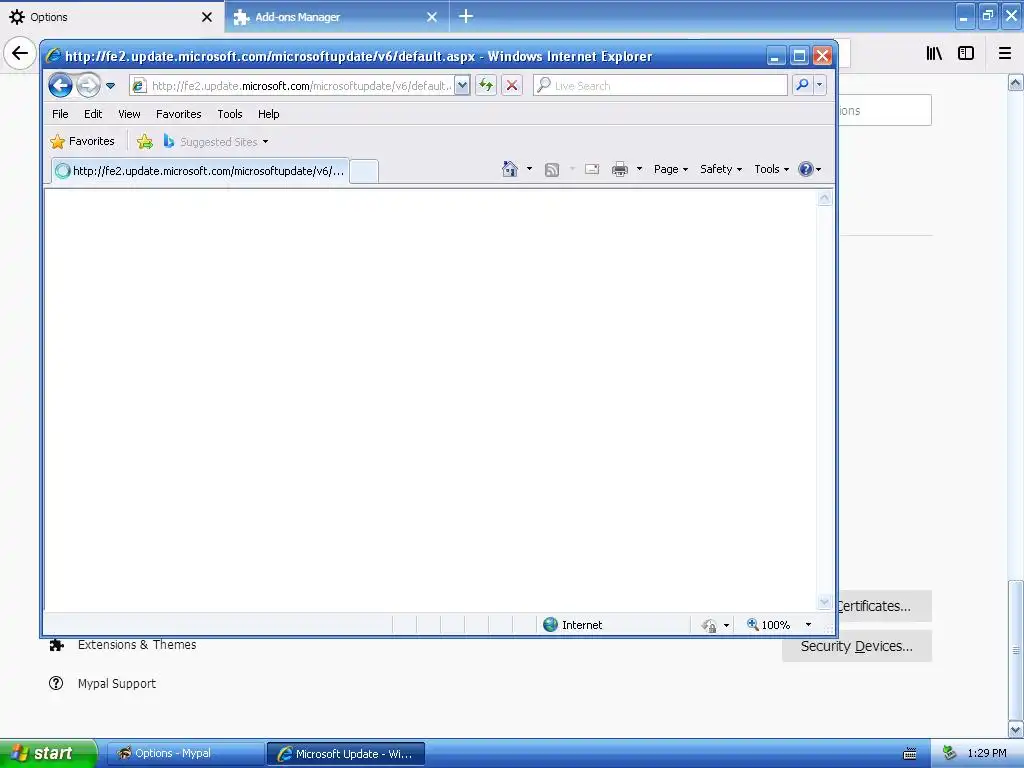This screenshot has height=768, width=1024.
Task: Click the IE address bar URL field
Action: (x=300, y=86)
